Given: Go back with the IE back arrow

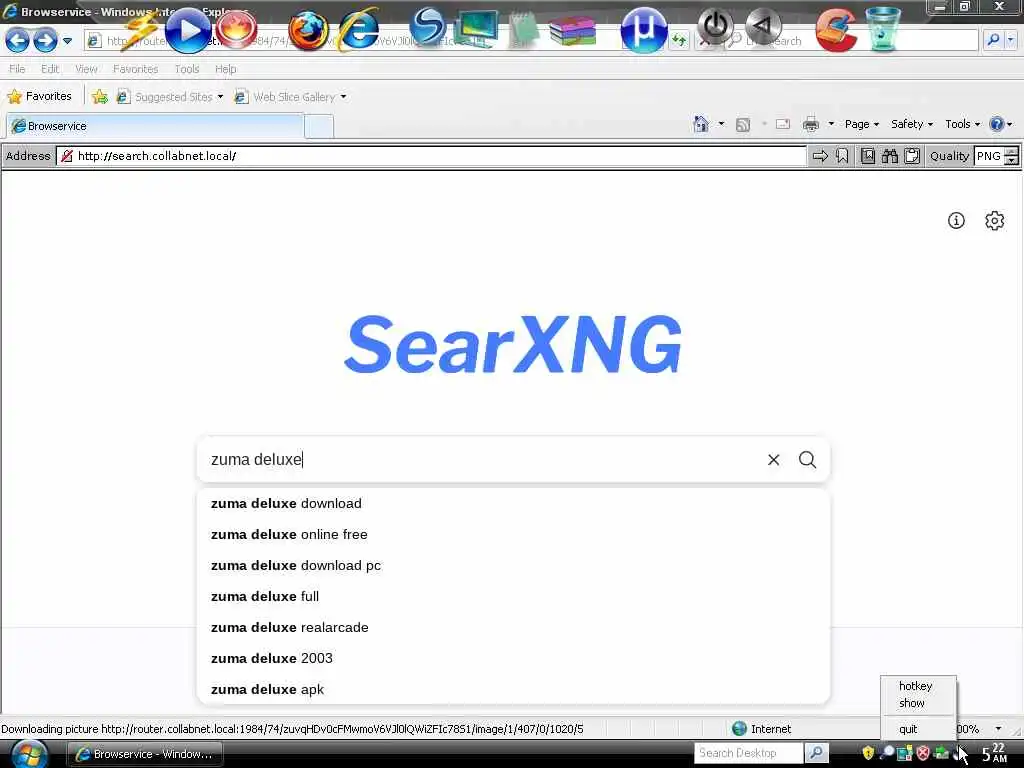Looking at the screenshot, I should click(x=17, y=40).
